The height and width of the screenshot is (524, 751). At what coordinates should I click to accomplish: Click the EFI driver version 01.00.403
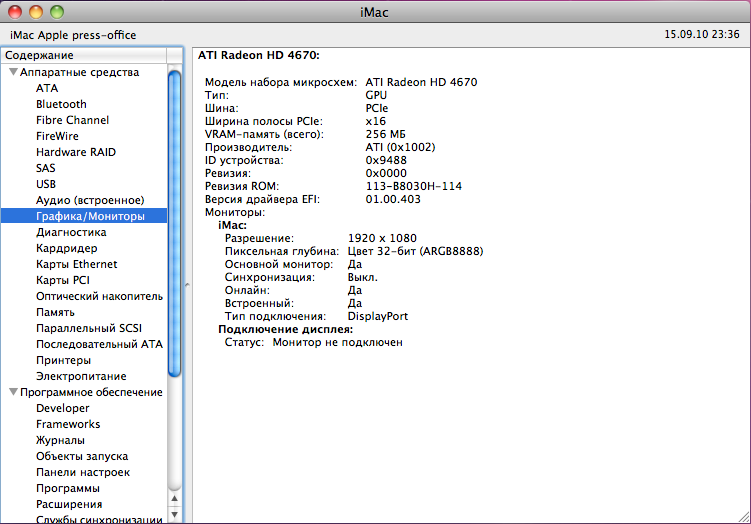[393, 199]
